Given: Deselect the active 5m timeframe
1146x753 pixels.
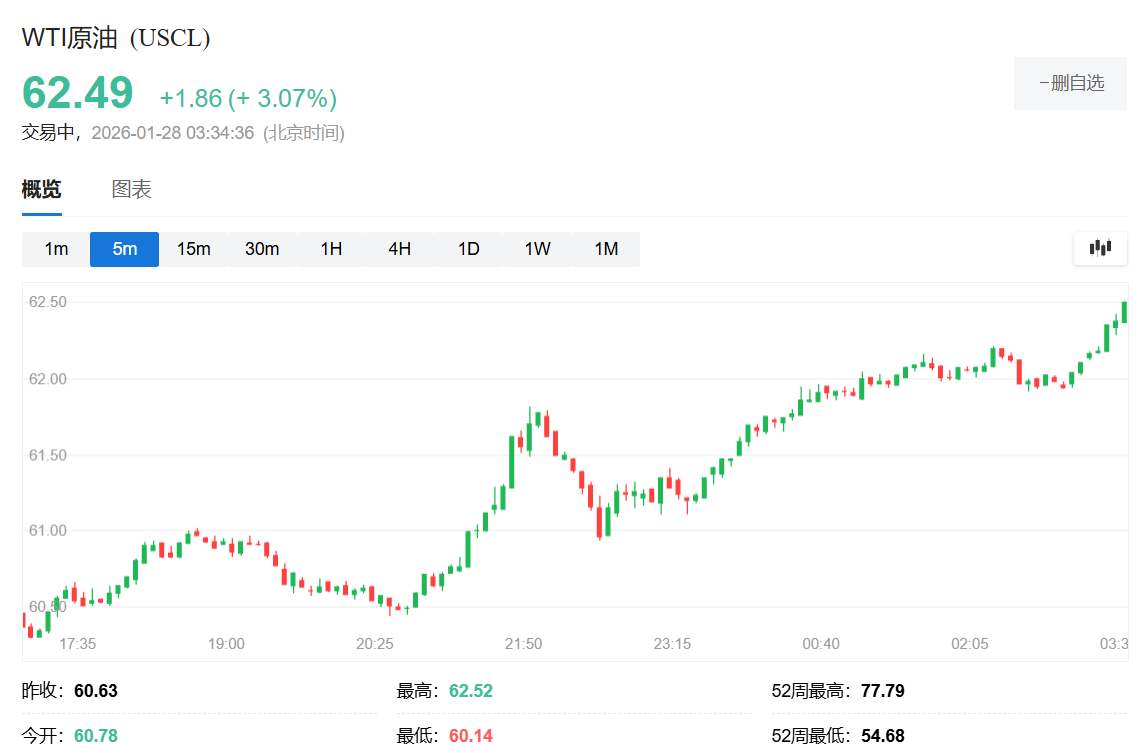Looking at the screenshot, I should coord(124,249).
